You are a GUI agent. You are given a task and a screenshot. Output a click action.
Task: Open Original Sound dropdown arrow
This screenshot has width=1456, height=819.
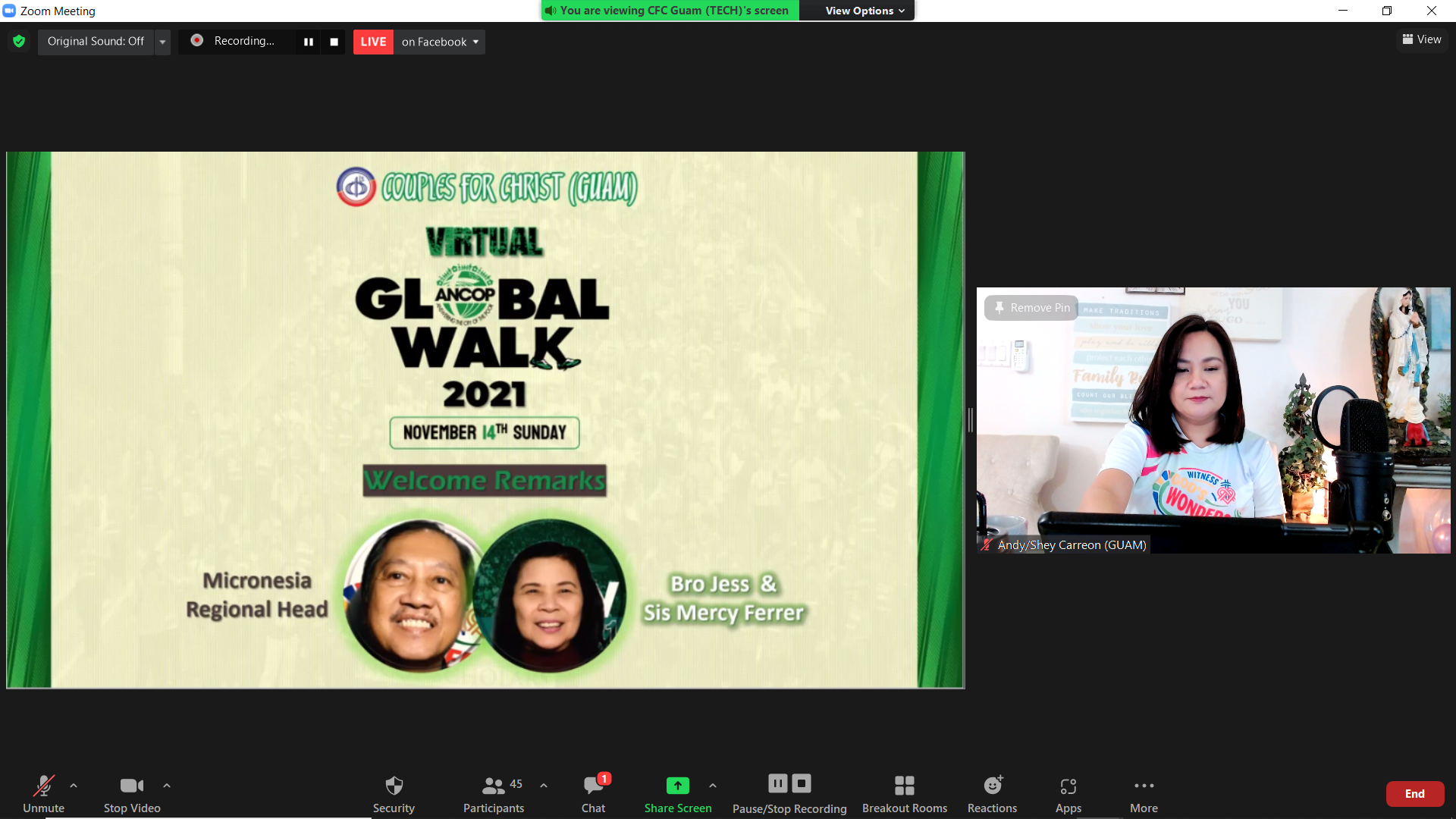(162, 41)
